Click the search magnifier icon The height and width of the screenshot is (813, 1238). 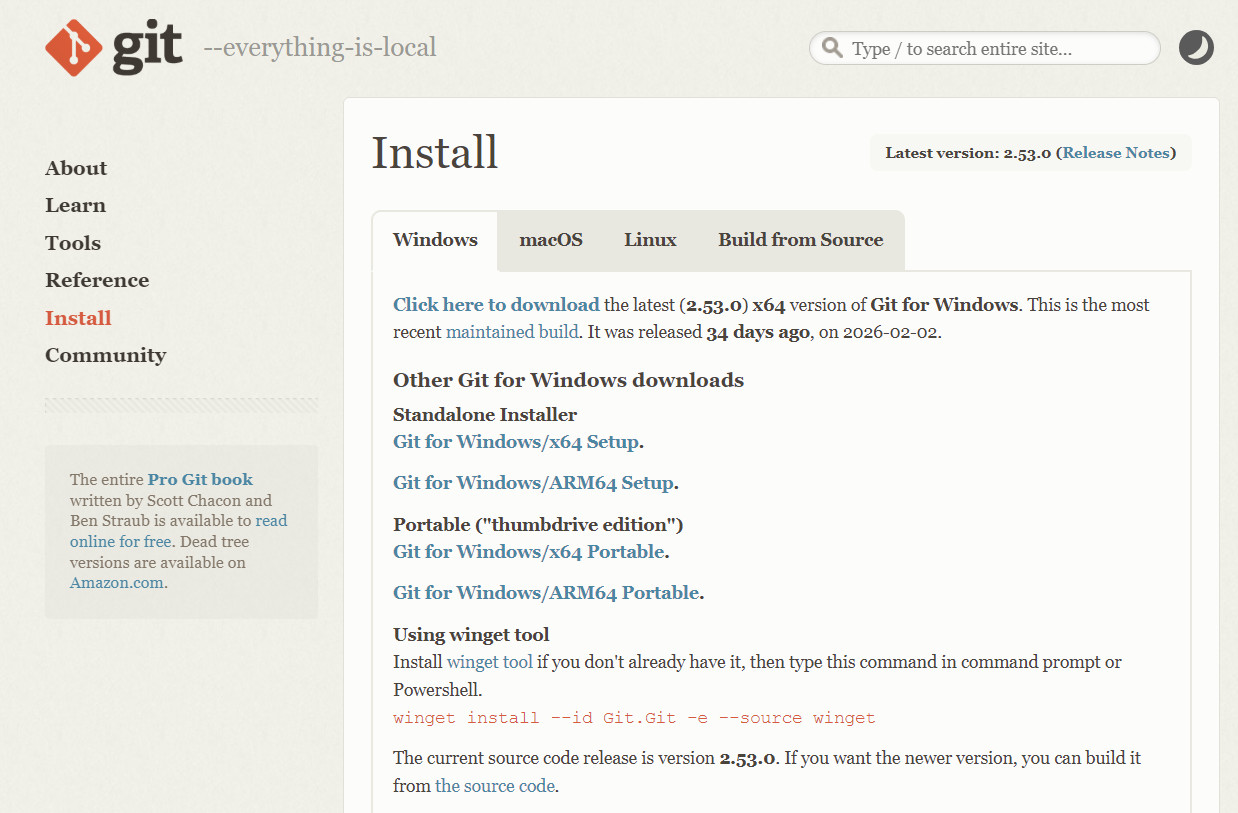[x=831, y=48]
